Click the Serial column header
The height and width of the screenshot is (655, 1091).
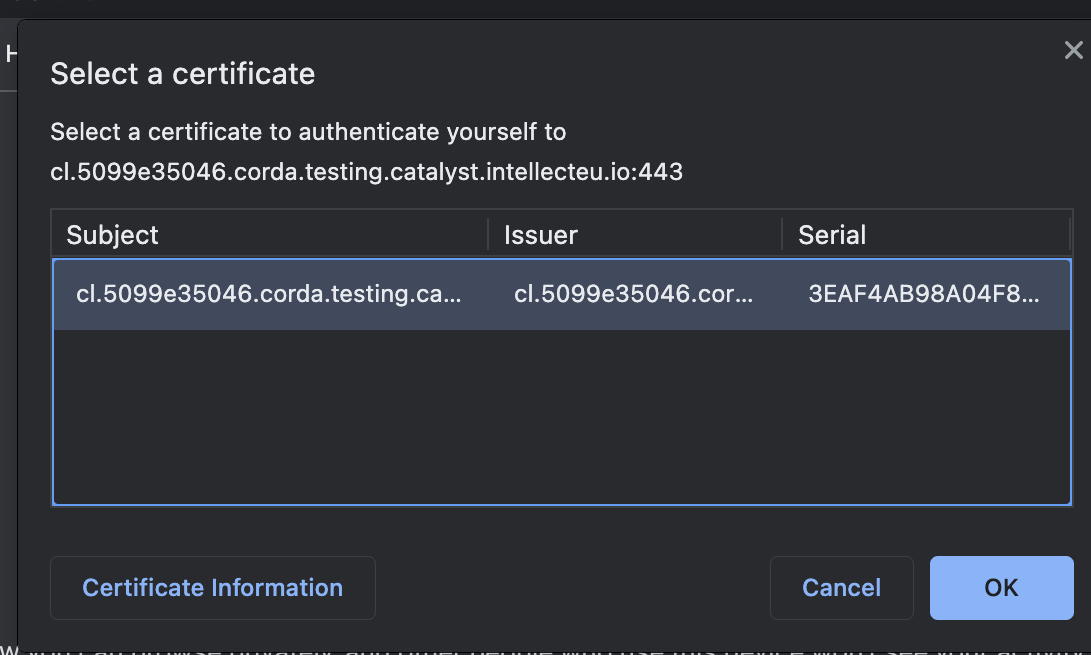coord(831,234)
